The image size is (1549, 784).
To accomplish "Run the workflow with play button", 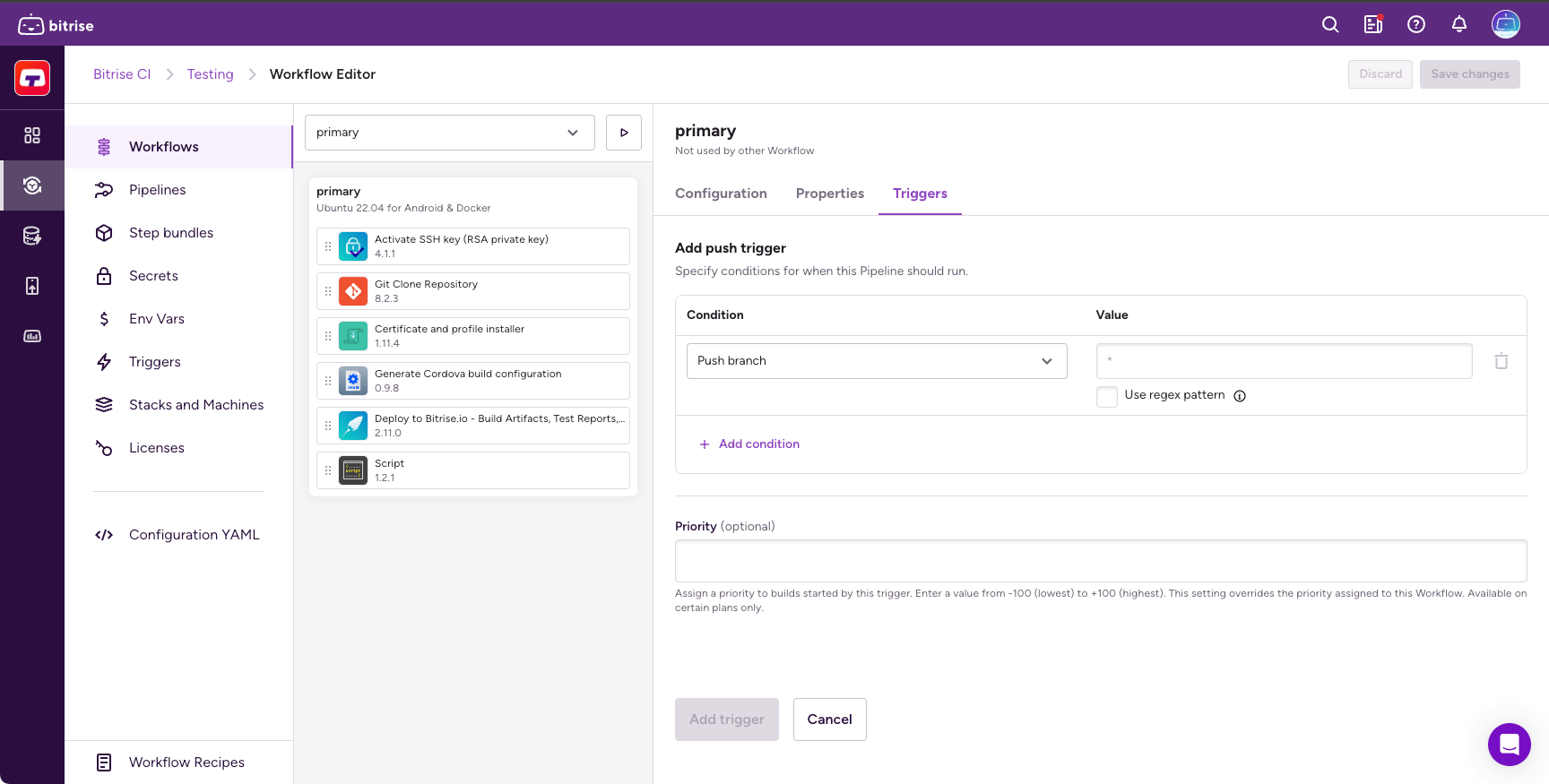I will coord(624,133).
